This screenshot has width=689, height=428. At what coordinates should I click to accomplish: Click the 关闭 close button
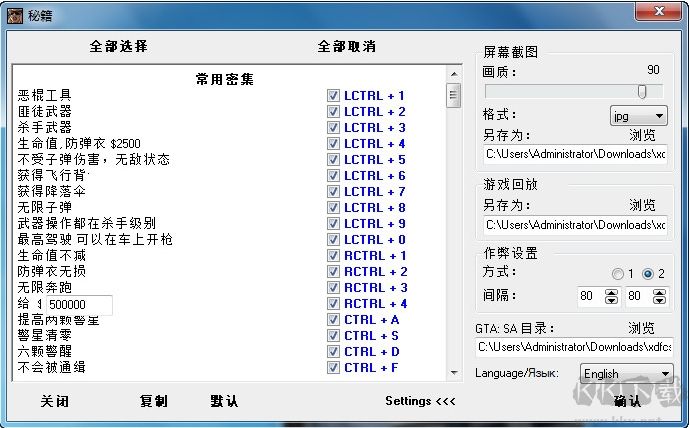coord(54,401)
